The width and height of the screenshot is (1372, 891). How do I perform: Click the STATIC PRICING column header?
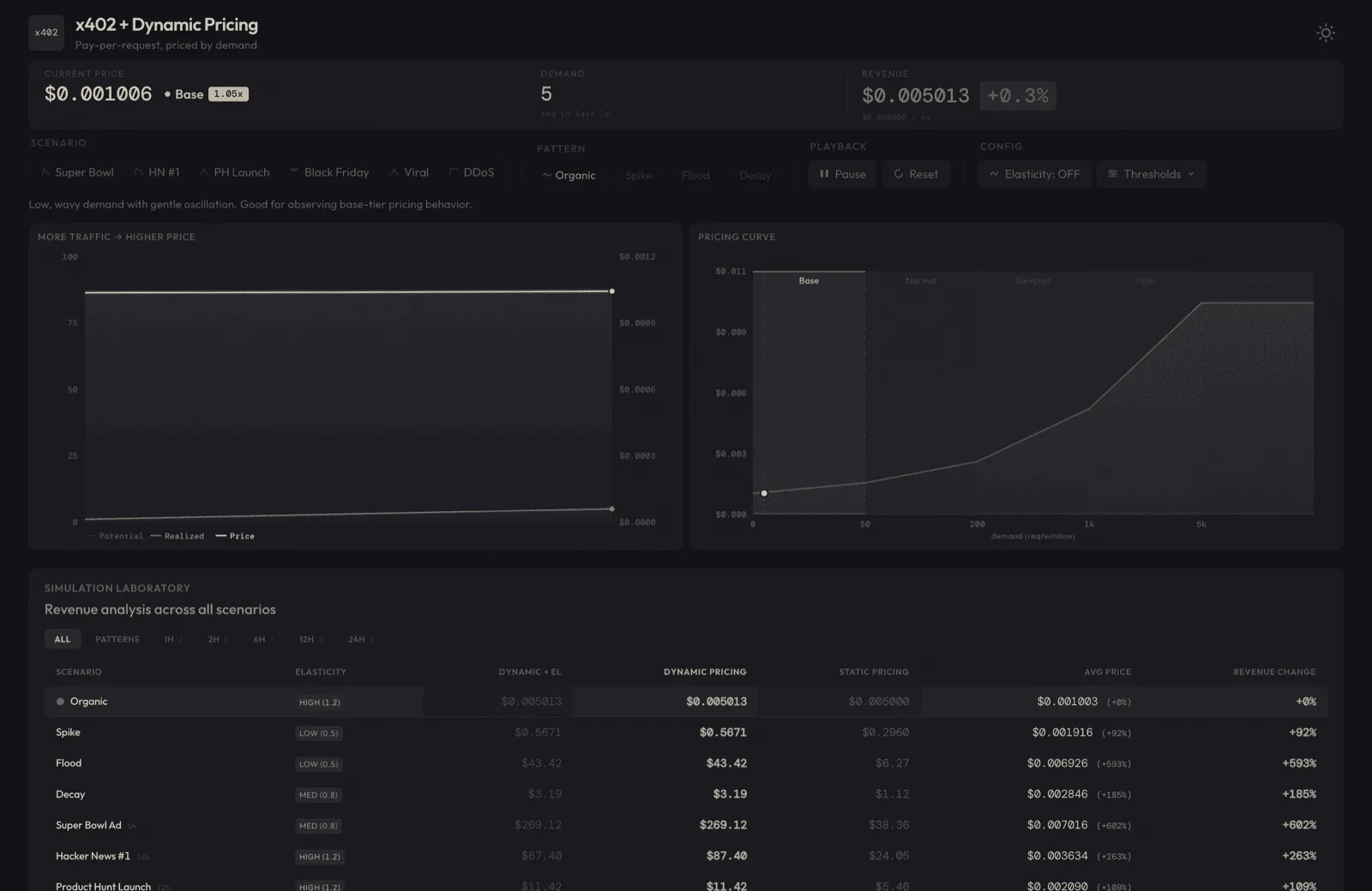[x=874, y=671]
